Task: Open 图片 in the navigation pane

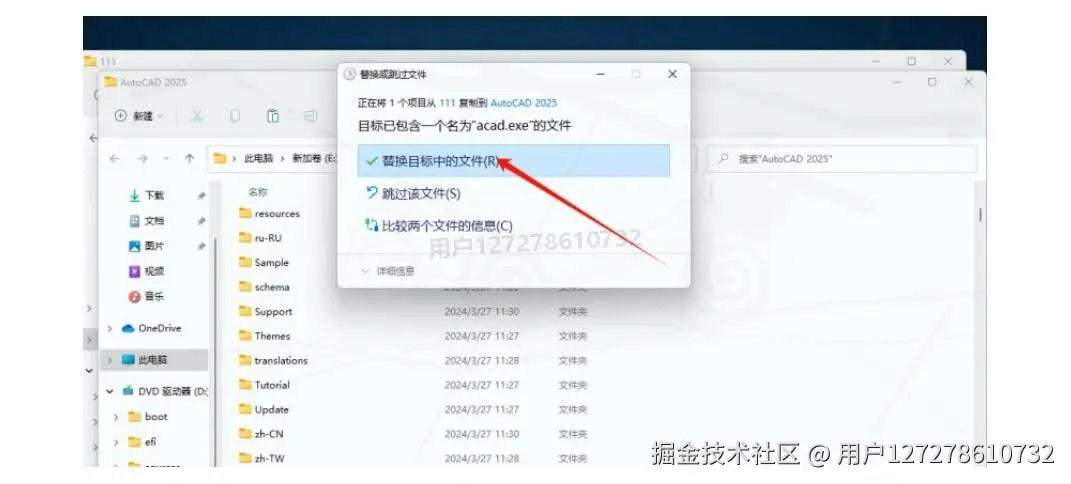Action: point(154,246)
